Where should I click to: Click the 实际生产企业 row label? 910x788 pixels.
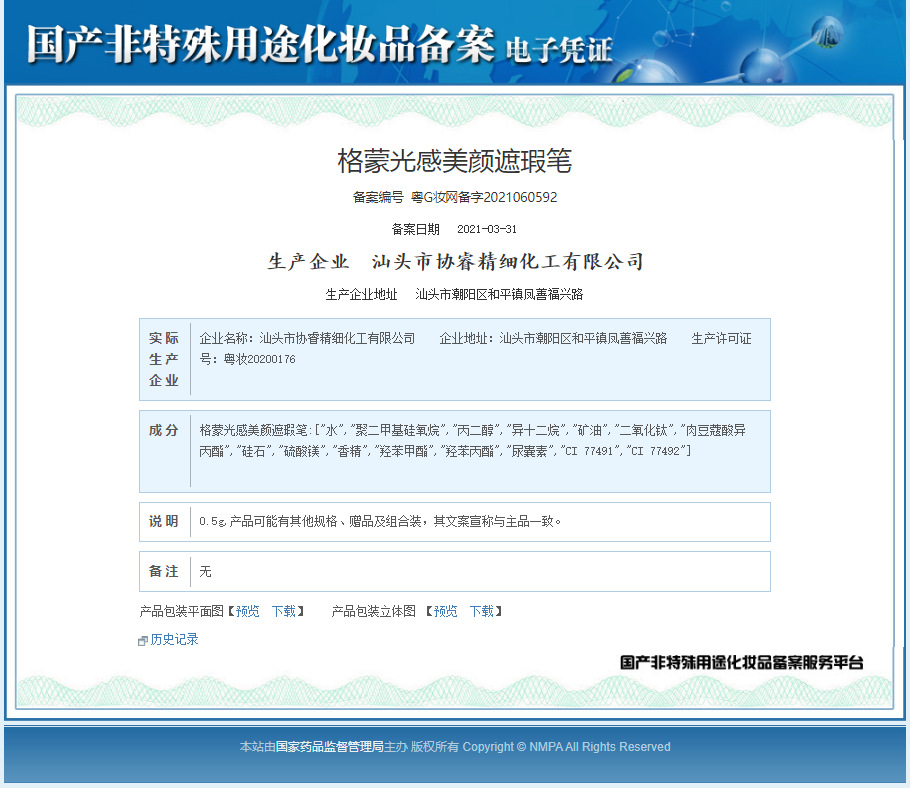pos(164,359)
